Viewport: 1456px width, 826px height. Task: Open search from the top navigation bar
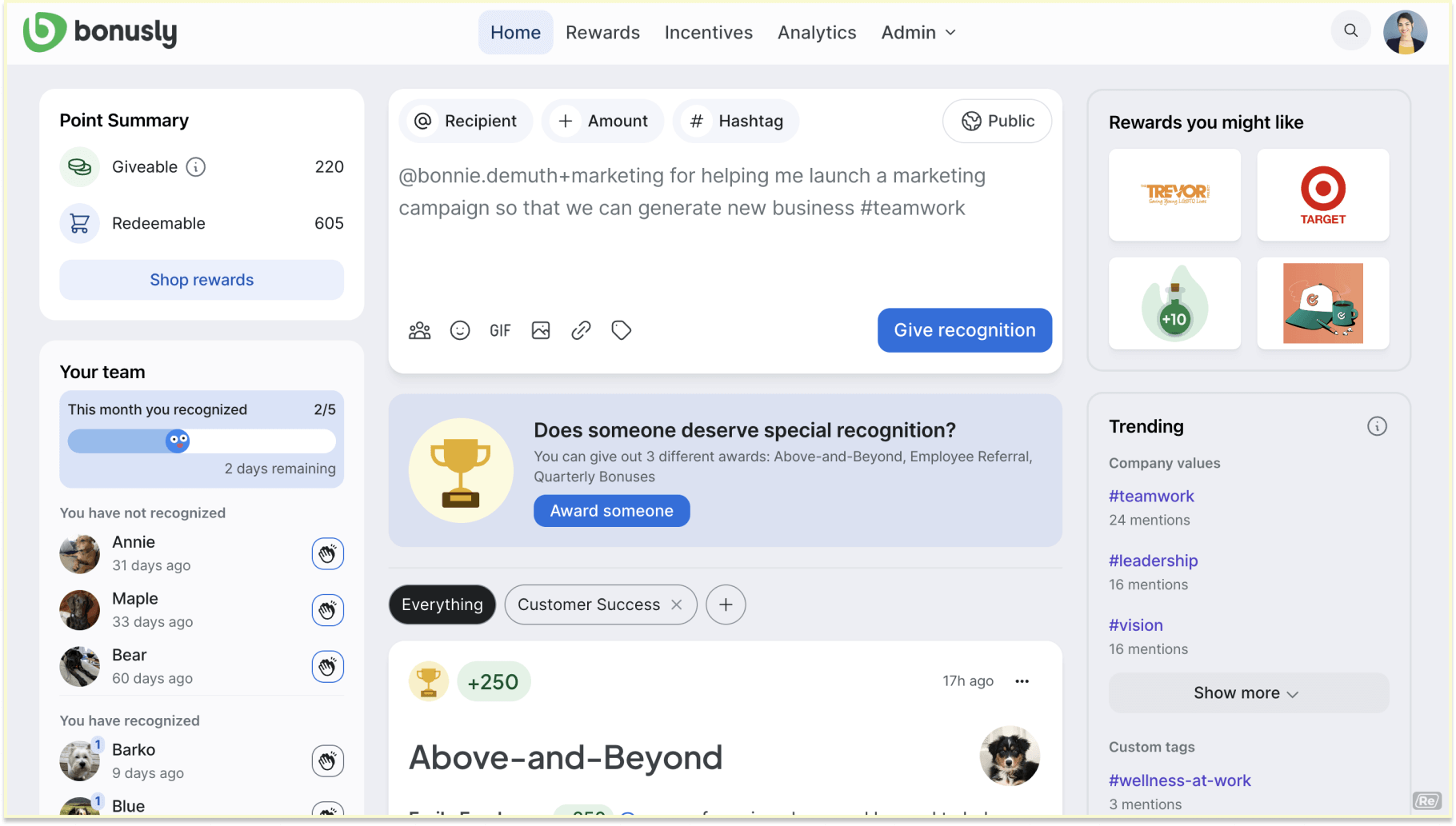[x=1350, y=30]
